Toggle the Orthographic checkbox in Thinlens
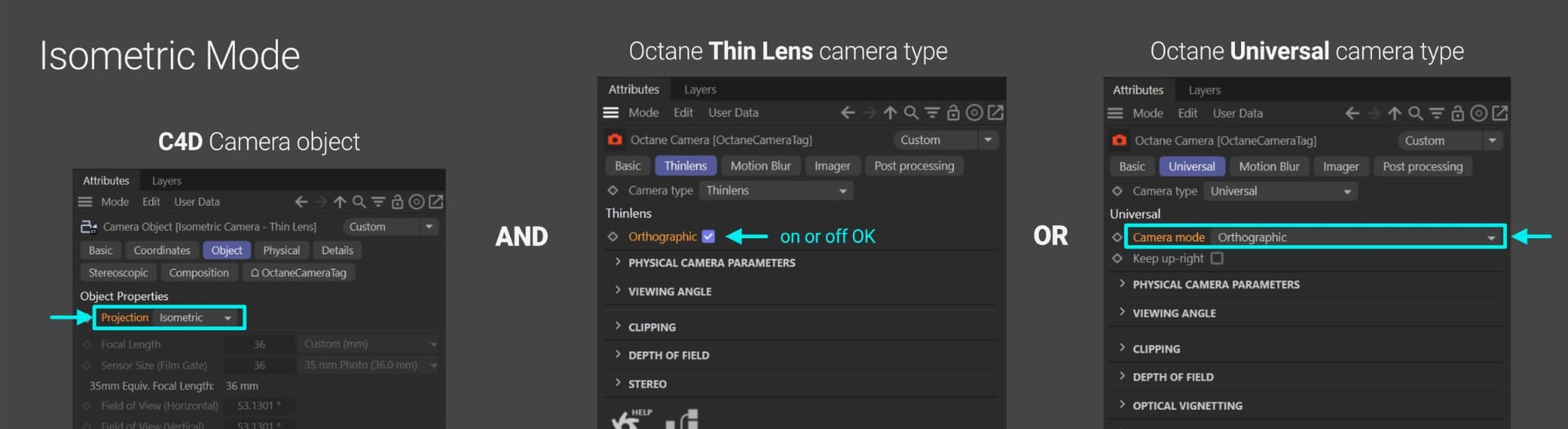The image size is (1568, 429). click(x=708, y=236)
